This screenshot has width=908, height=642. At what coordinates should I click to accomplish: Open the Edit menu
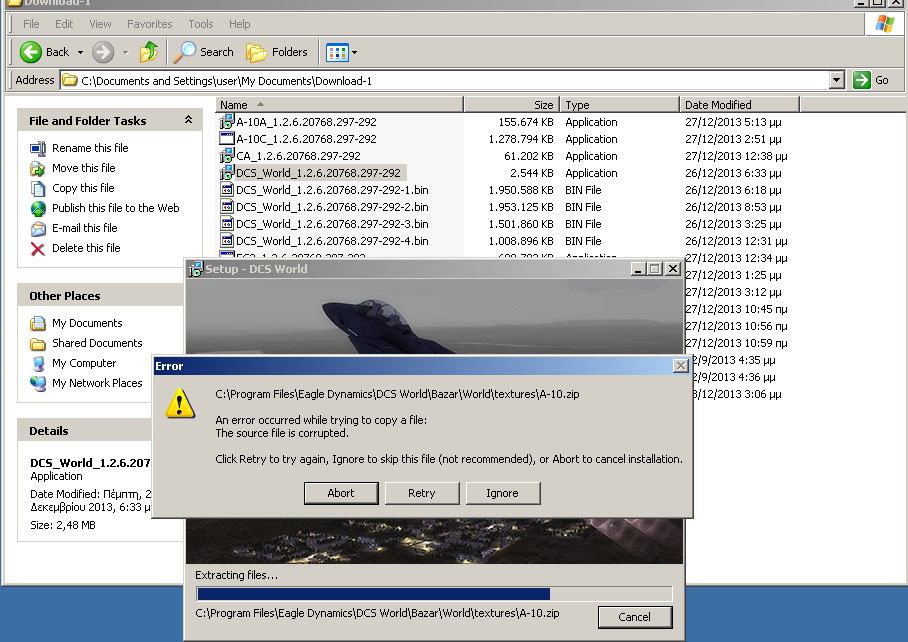pos(64,24)
